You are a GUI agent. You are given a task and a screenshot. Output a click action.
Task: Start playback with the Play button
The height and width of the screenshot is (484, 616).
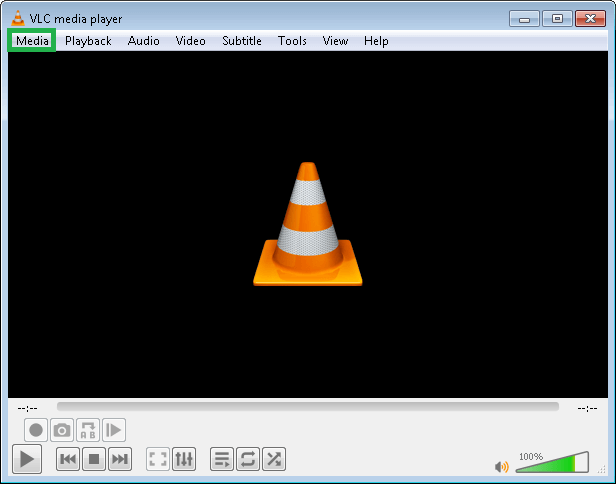(x=27, y=459)
